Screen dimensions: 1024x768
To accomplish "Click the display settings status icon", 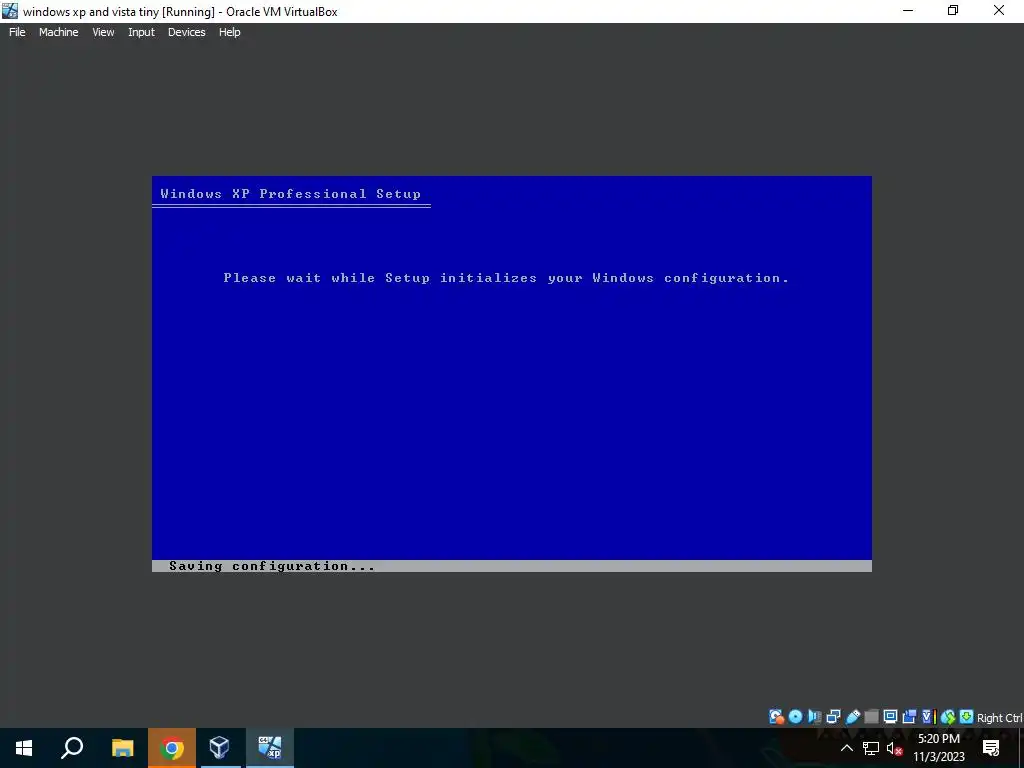I will (x=890, y=716).
